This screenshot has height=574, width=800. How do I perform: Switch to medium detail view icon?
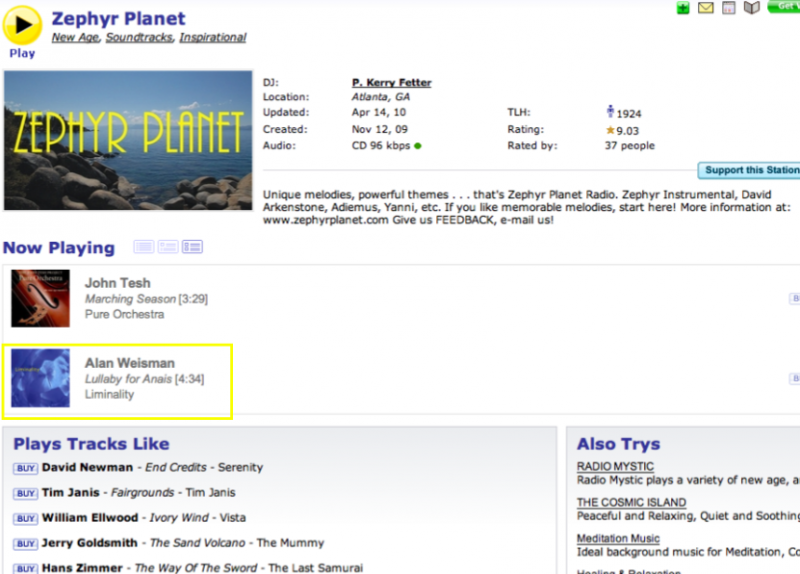[x=168, y=247]
